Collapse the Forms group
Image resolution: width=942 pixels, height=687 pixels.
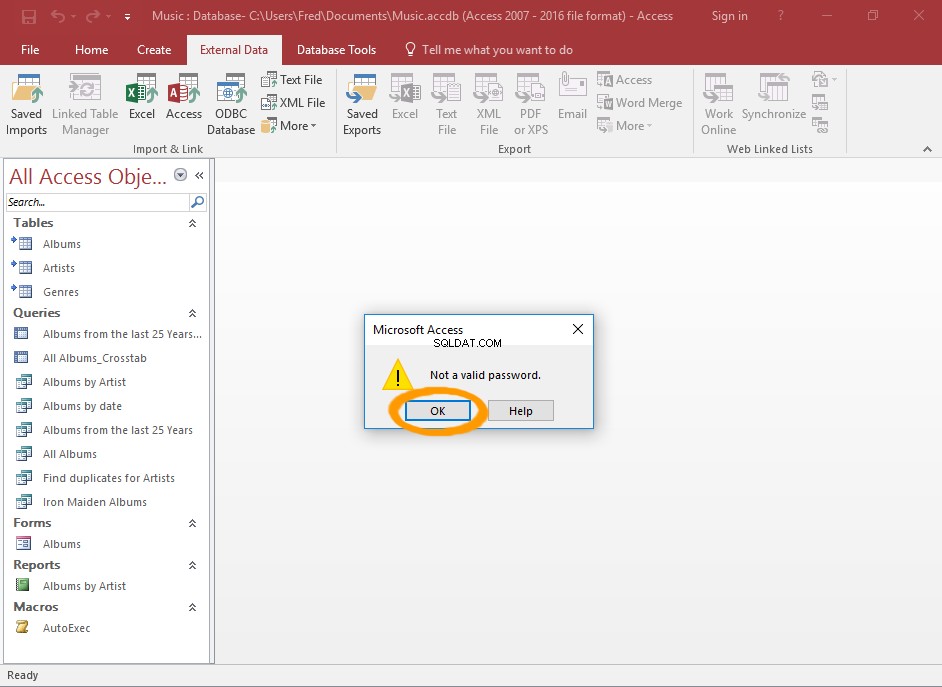click(192, 524)
